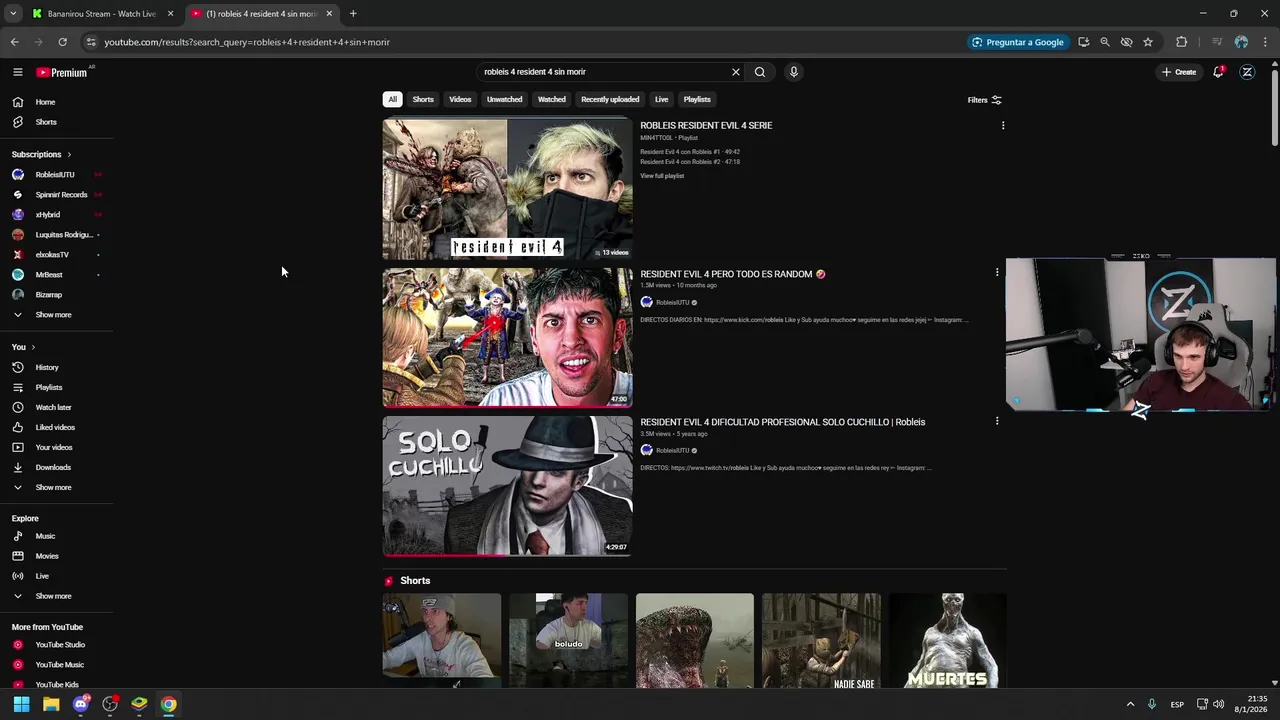Click the magnifier search button
This screenshot has width=1280, height=720.
760,72
